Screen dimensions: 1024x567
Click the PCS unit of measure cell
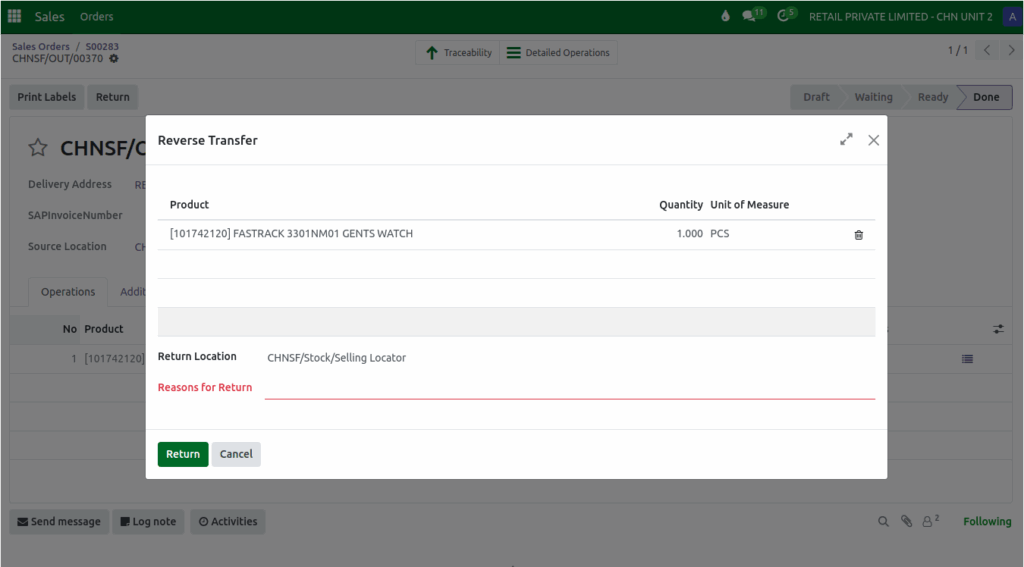coord(720,233)
